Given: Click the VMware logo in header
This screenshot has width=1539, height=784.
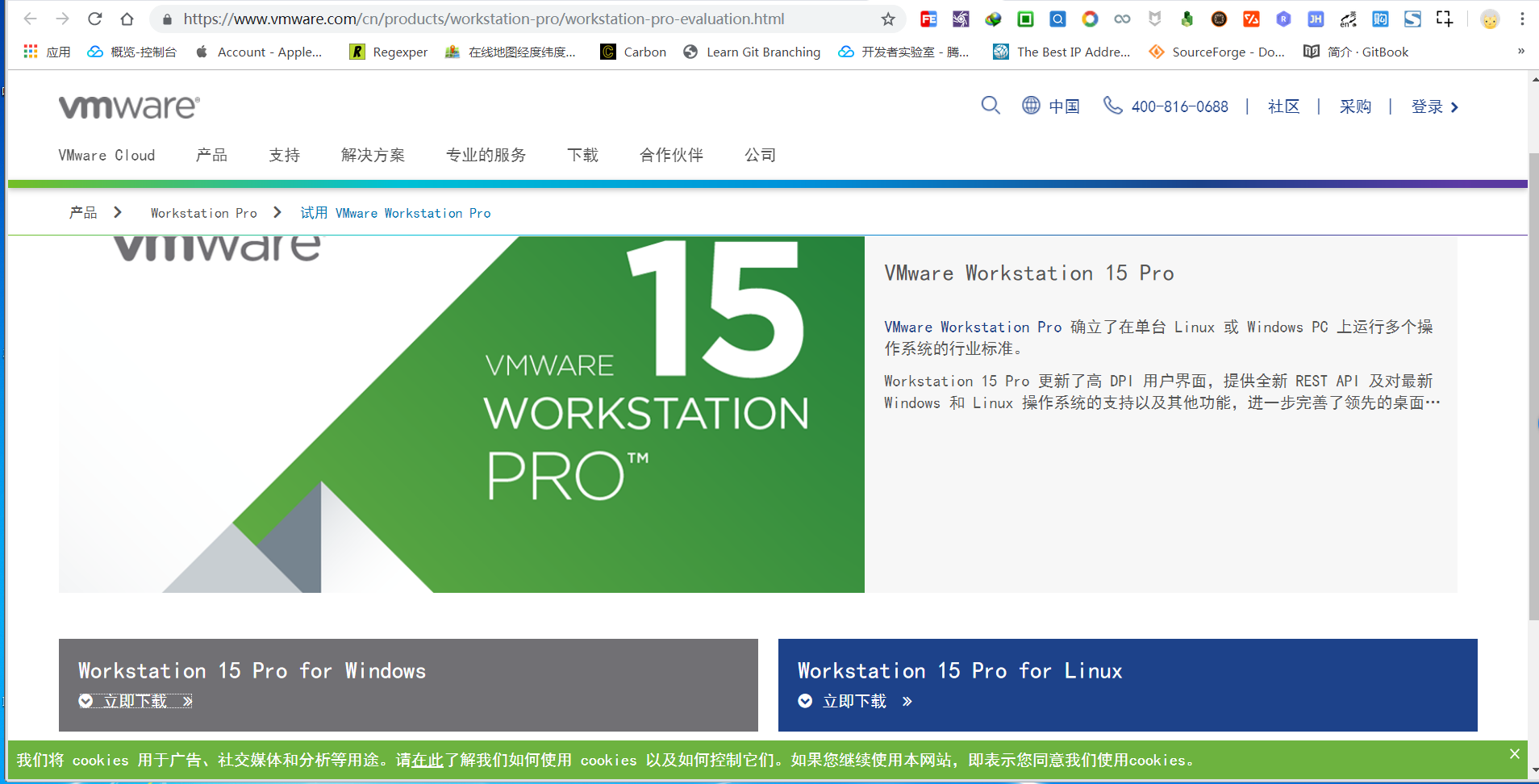Looking at the screenshot, I should [x=129, y=106].
